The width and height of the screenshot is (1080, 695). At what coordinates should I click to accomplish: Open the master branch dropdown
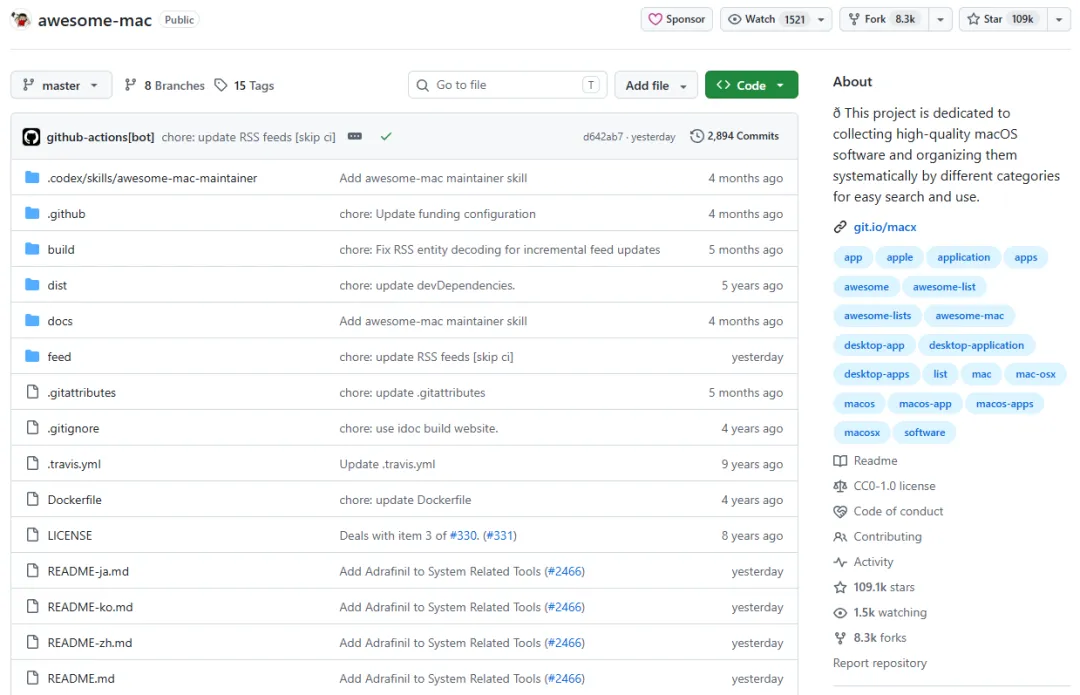[61, 85]
